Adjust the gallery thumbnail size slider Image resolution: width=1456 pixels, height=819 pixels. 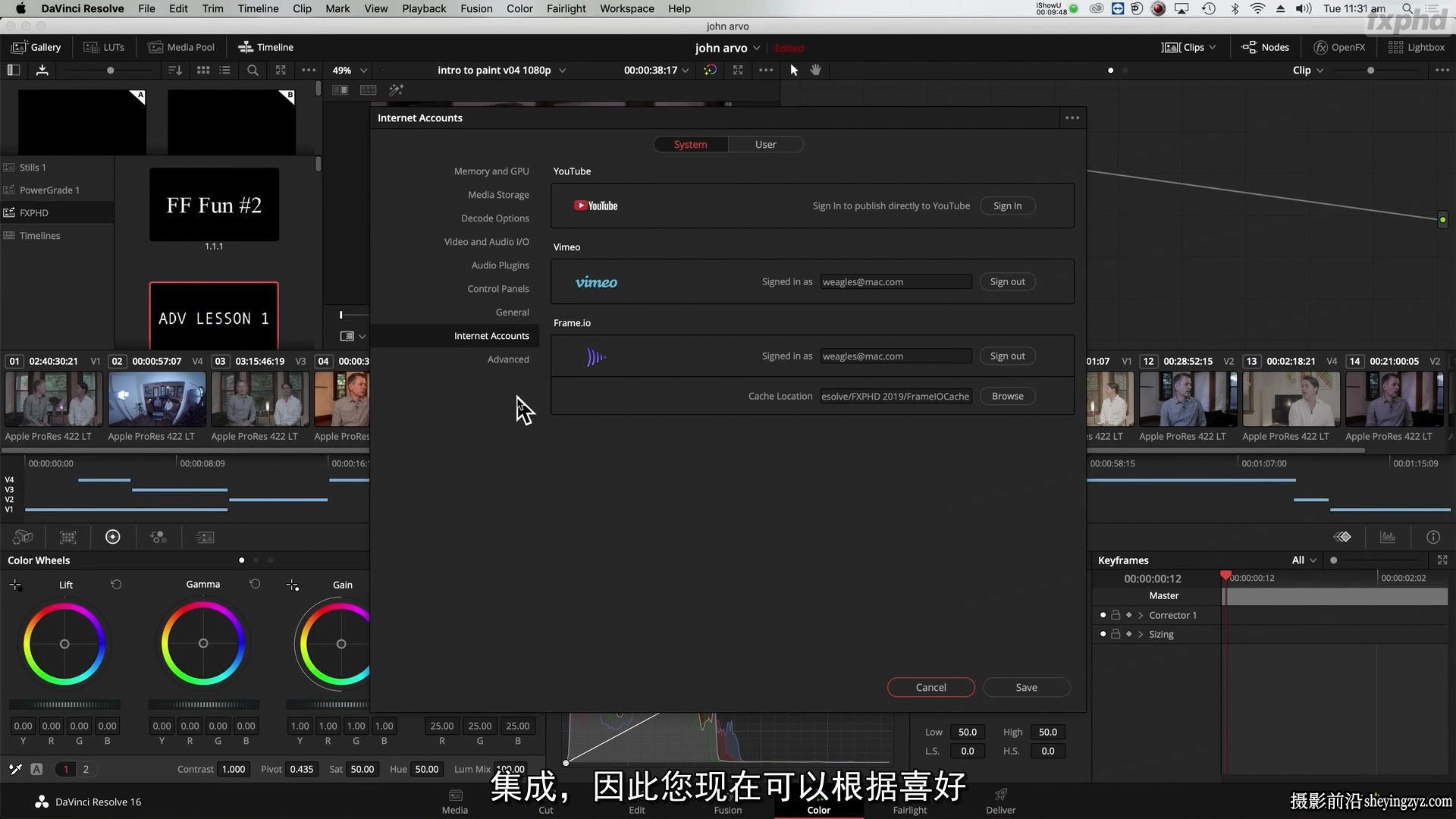pyautogui.click(x=110, y=70)
